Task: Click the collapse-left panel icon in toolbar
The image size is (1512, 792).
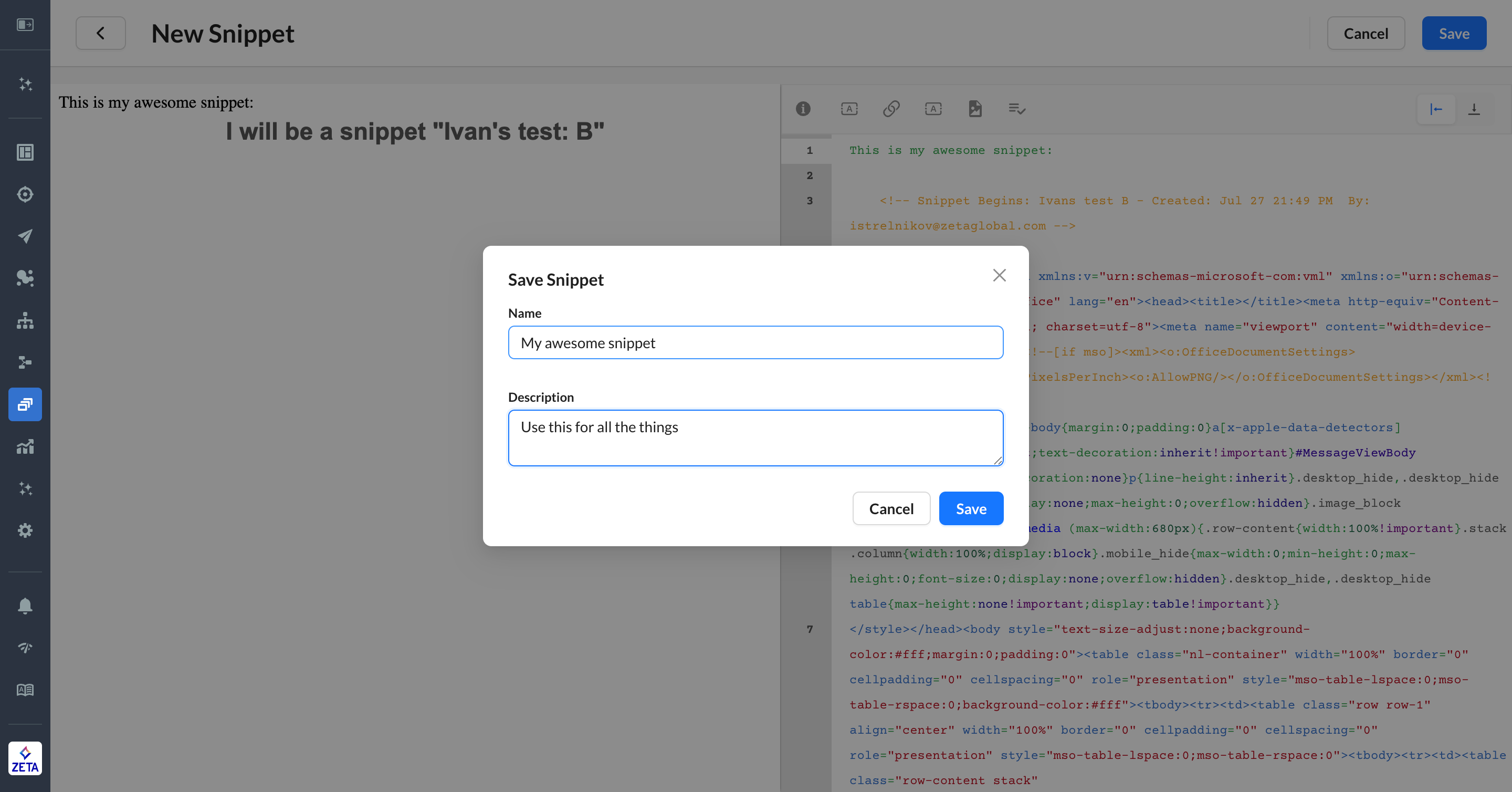Action: (1436, 109)
